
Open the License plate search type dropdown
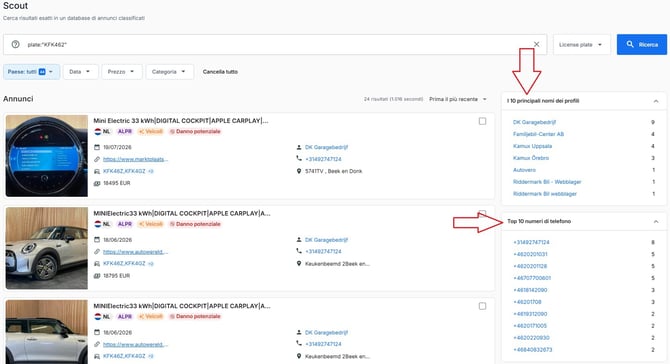click(581, 44)
